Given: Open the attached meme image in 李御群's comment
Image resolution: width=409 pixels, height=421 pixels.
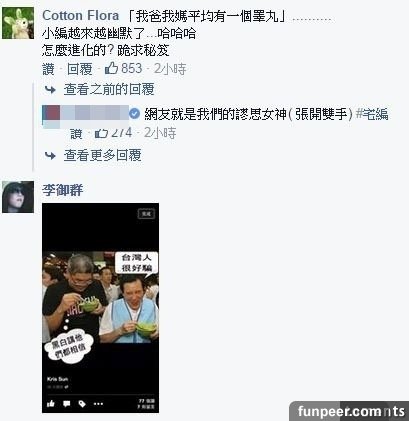Looking at the screenshot, I should (x=100, y=308).
